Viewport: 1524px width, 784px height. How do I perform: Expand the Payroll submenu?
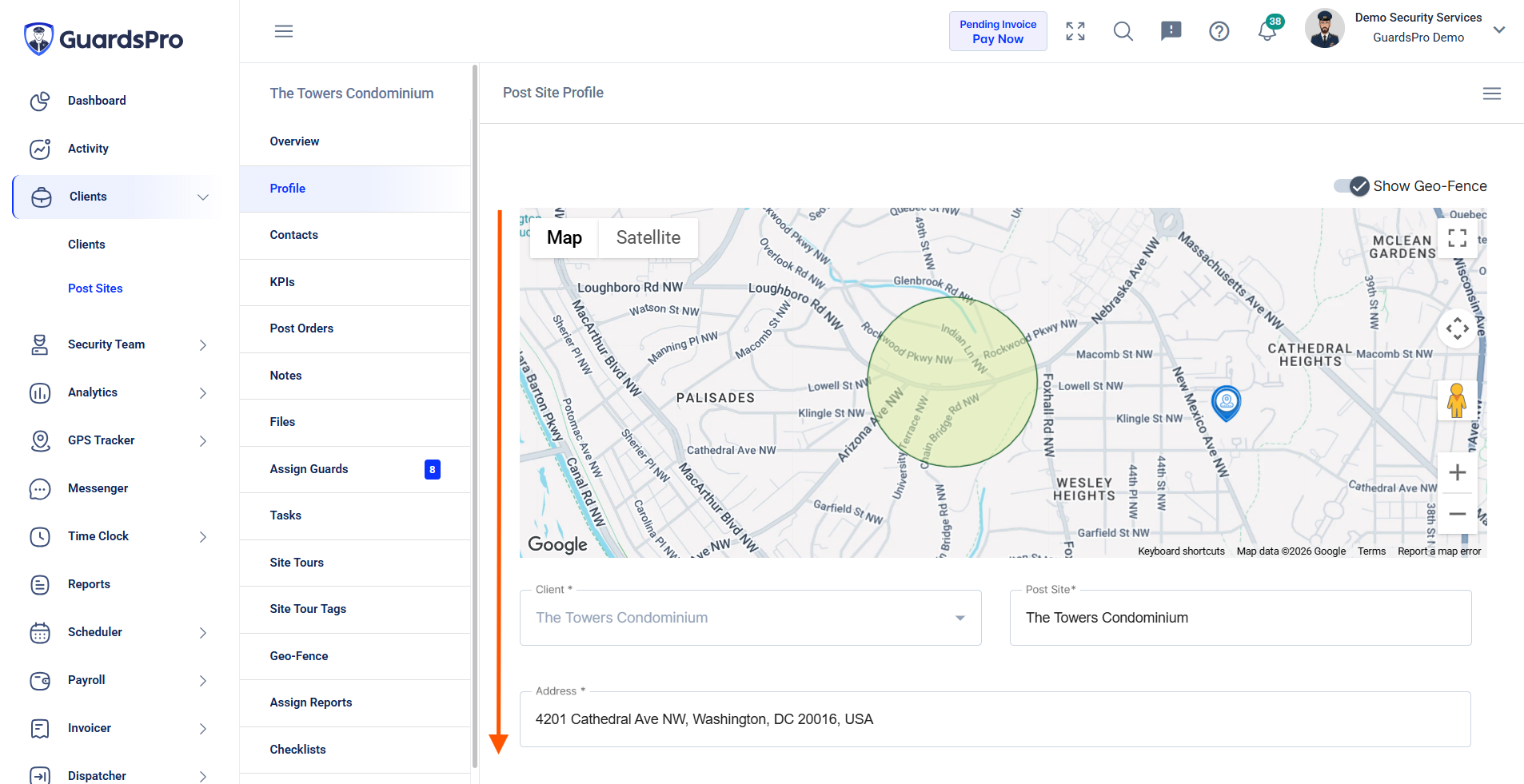[203, 681]
